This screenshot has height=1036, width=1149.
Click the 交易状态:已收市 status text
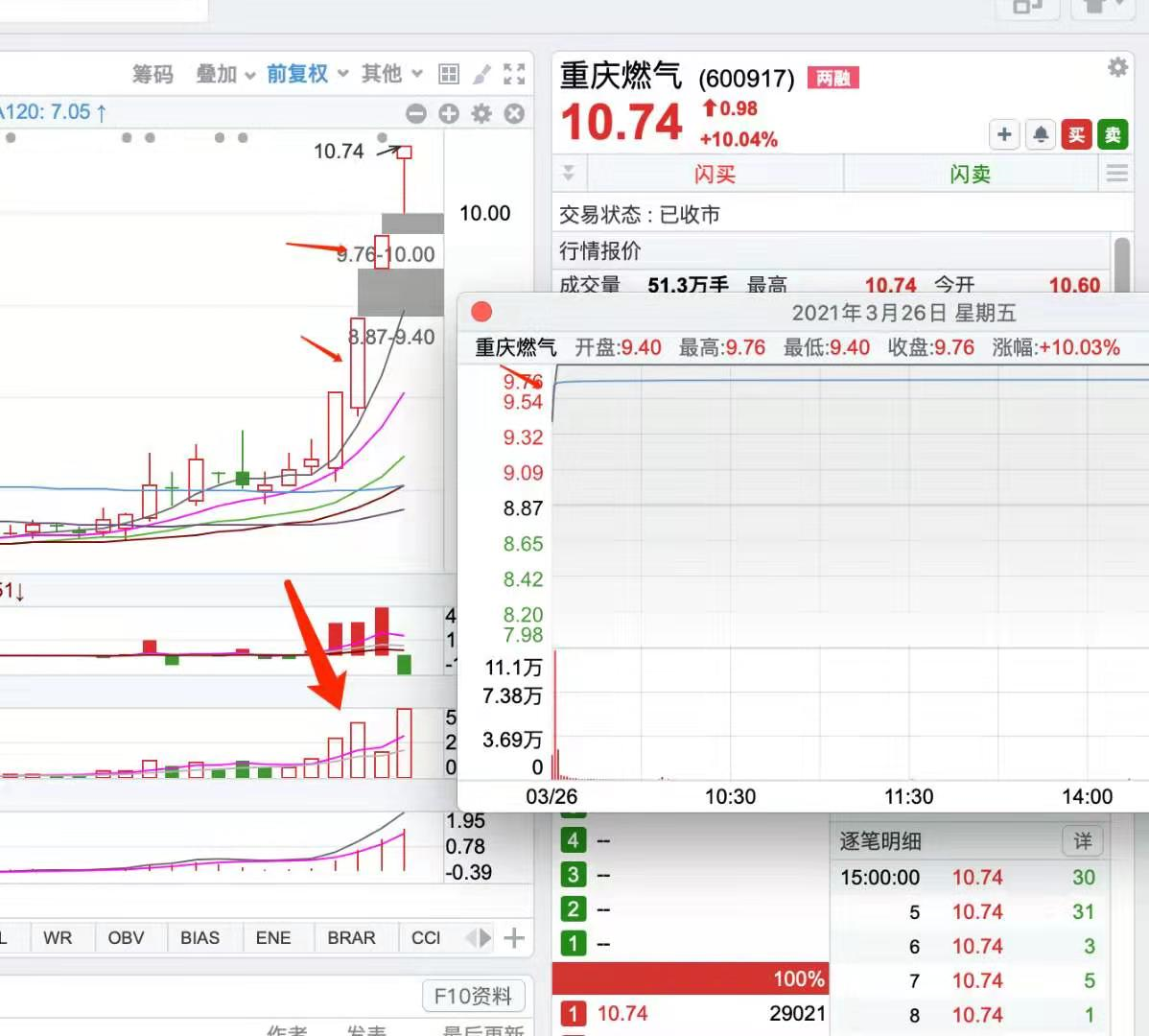[x=640, y=215]
